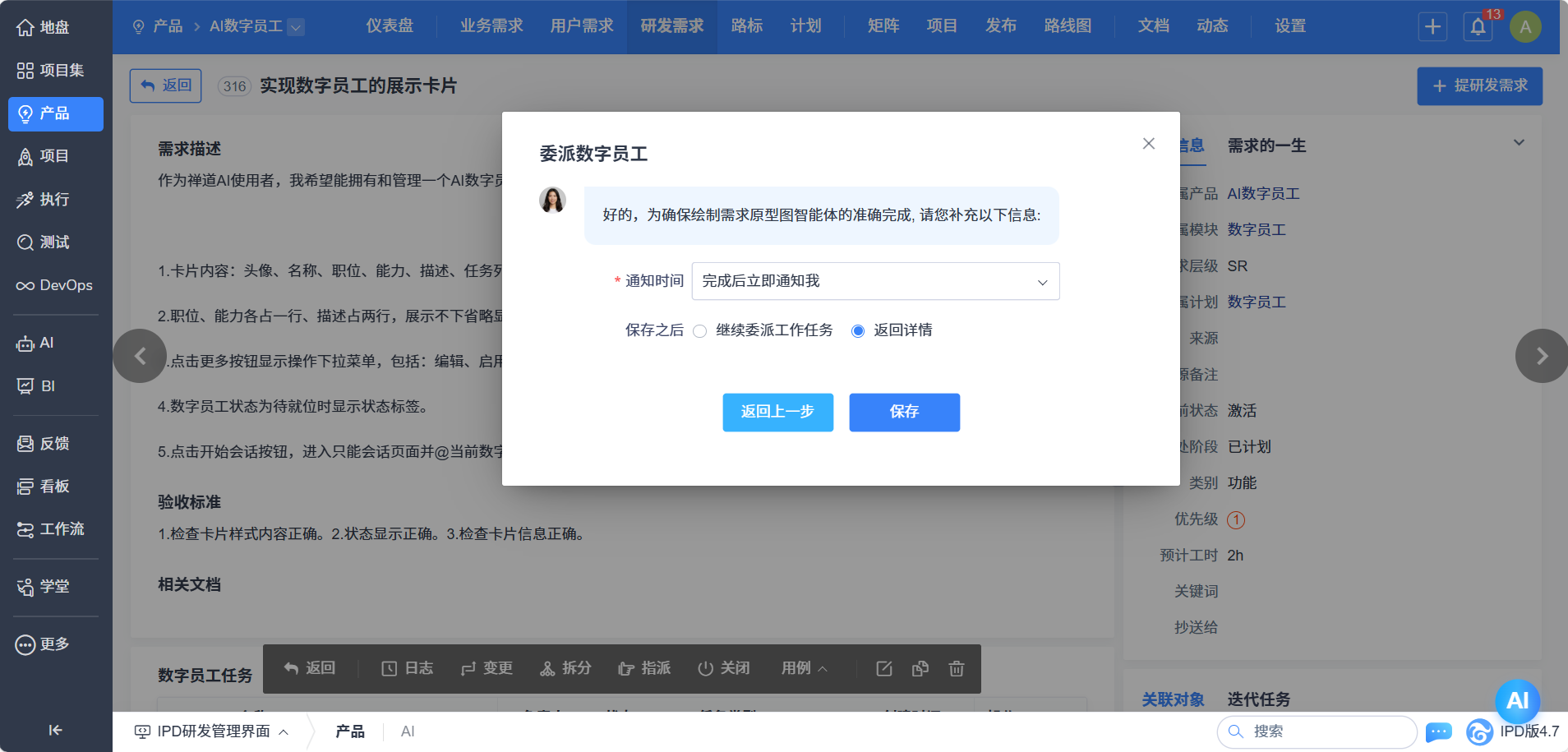Click the plus icon in top bar
The width and height of the screenshot is (1568, 752).
coord(1432,26)
